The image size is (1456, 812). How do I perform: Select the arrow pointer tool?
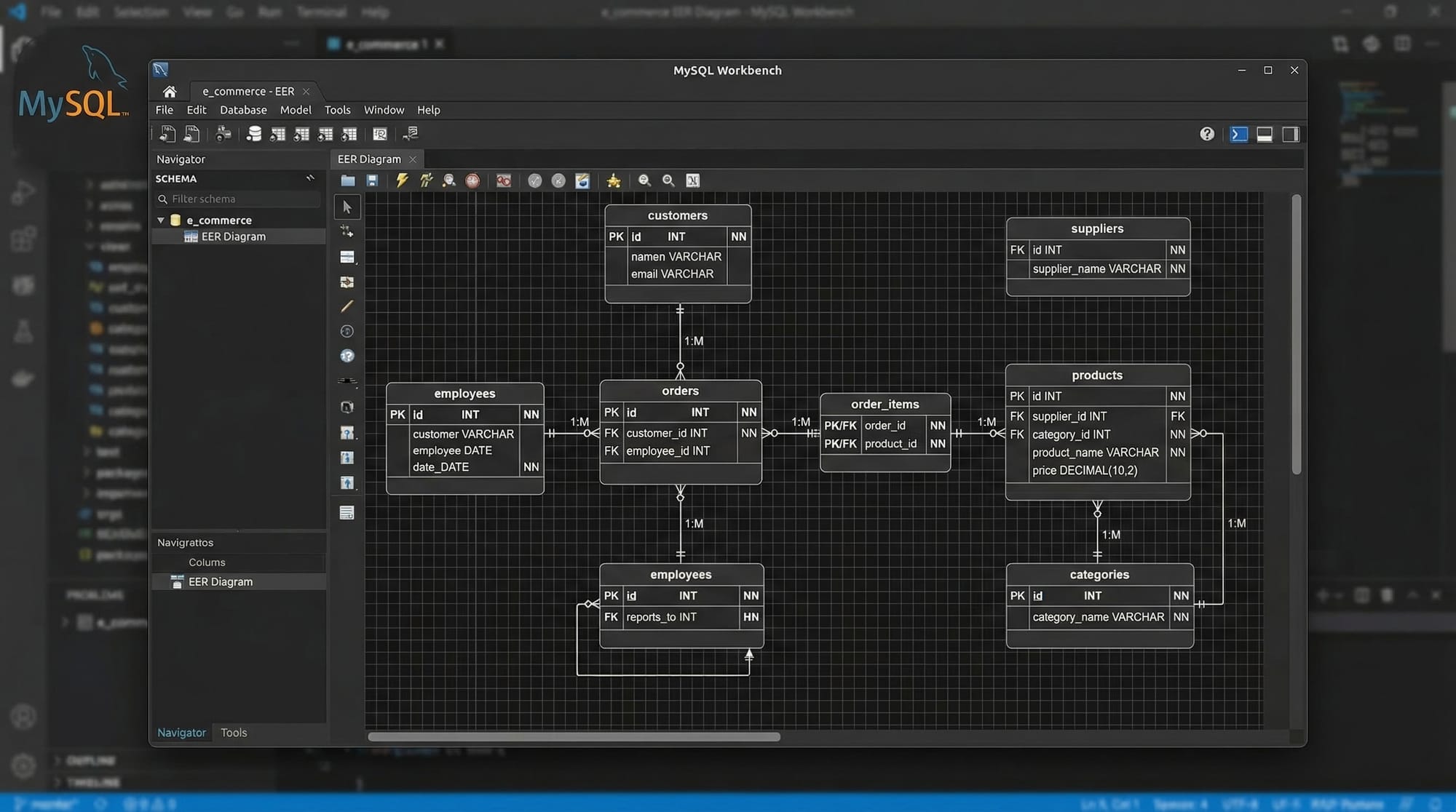(347, 207)
